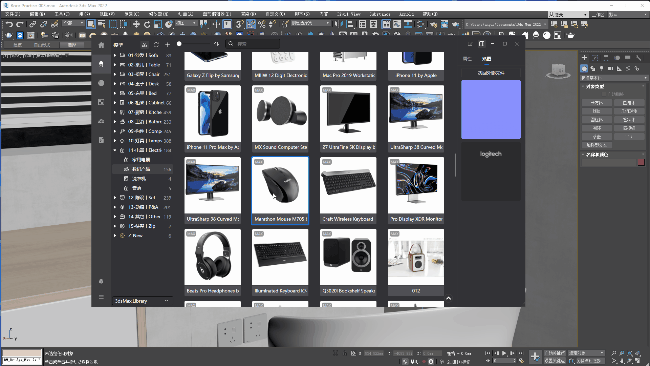Click the Play Animation button in bottom bar
This screenshot has width=650, height=366.
click(504, 354)
